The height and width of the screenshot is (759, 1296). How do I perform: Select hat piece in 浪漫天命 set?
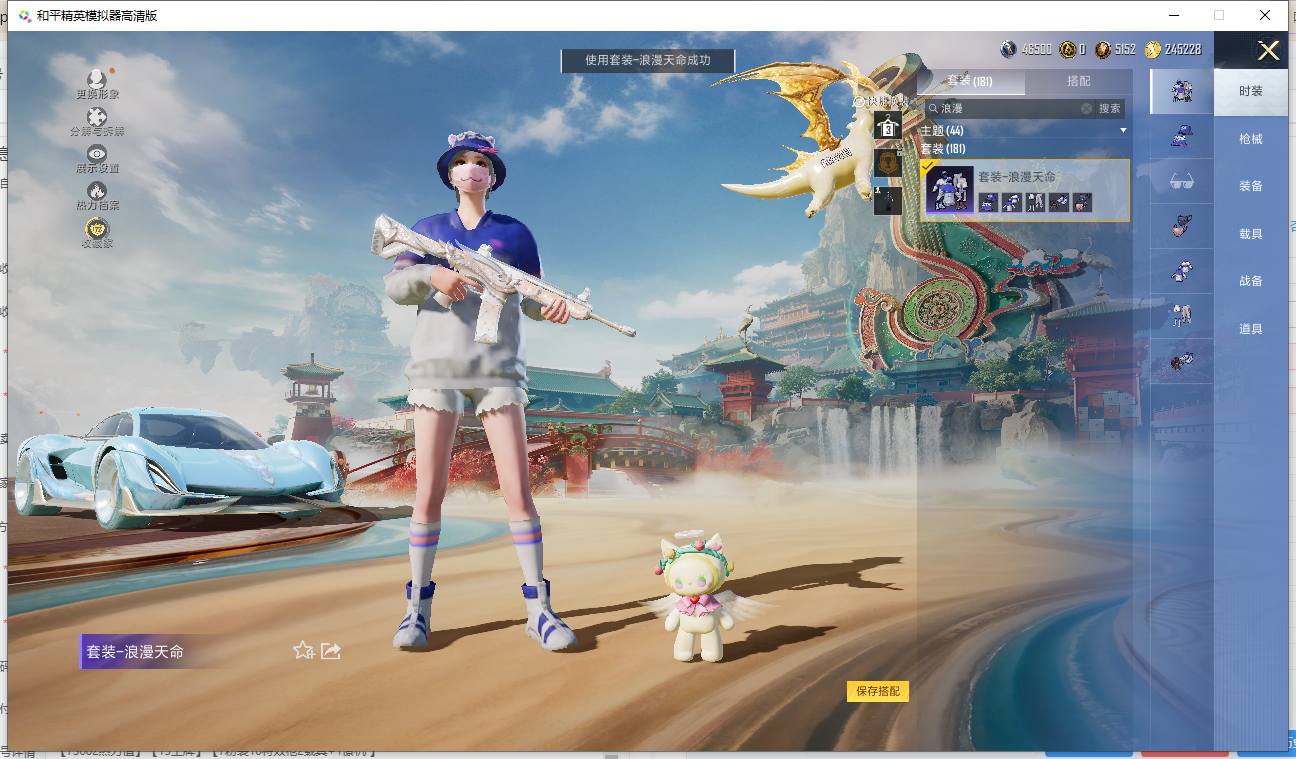pyautogui.click(x=988, y=202)
